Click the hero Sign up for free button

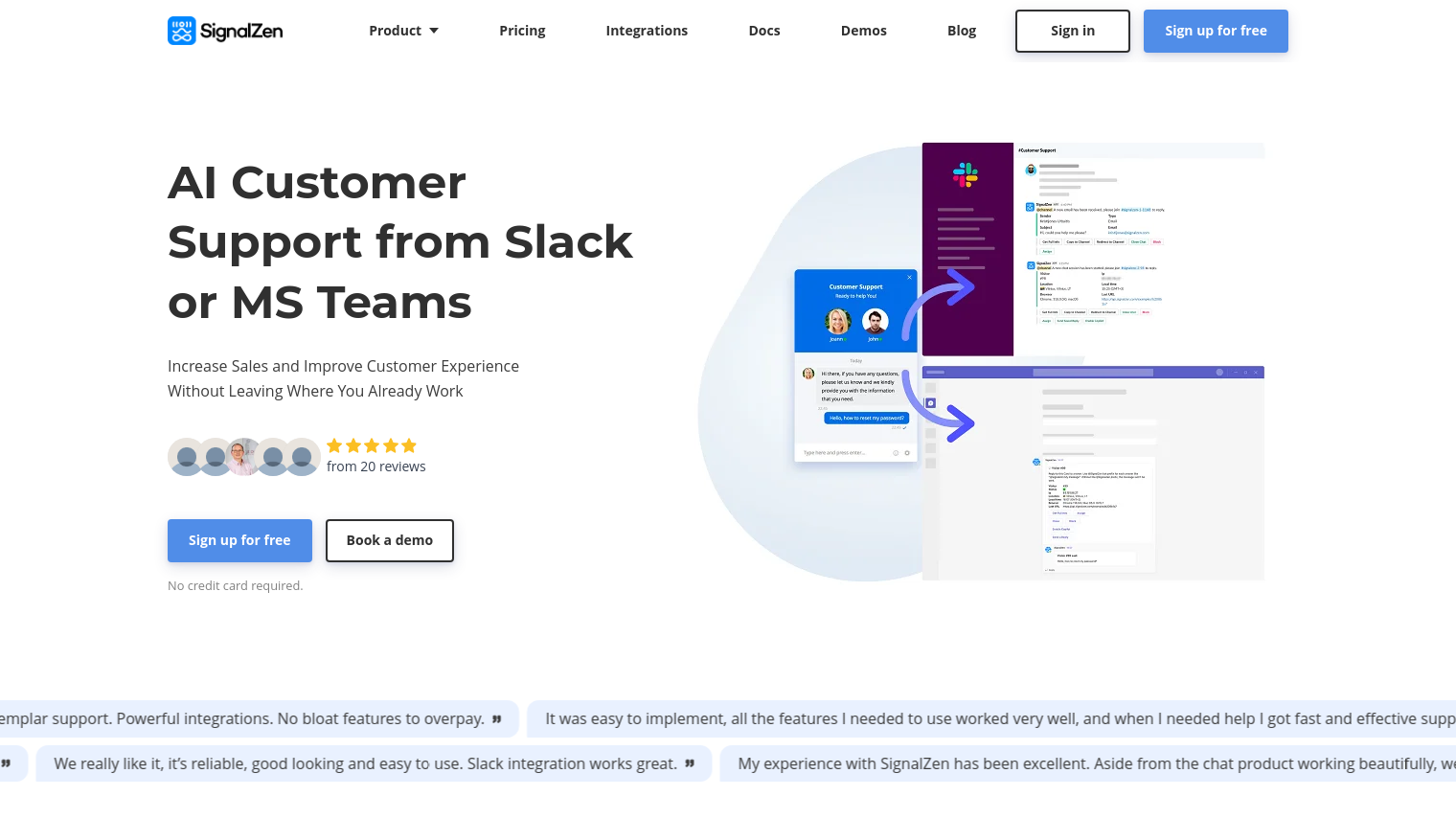click(x=239, y=540)
